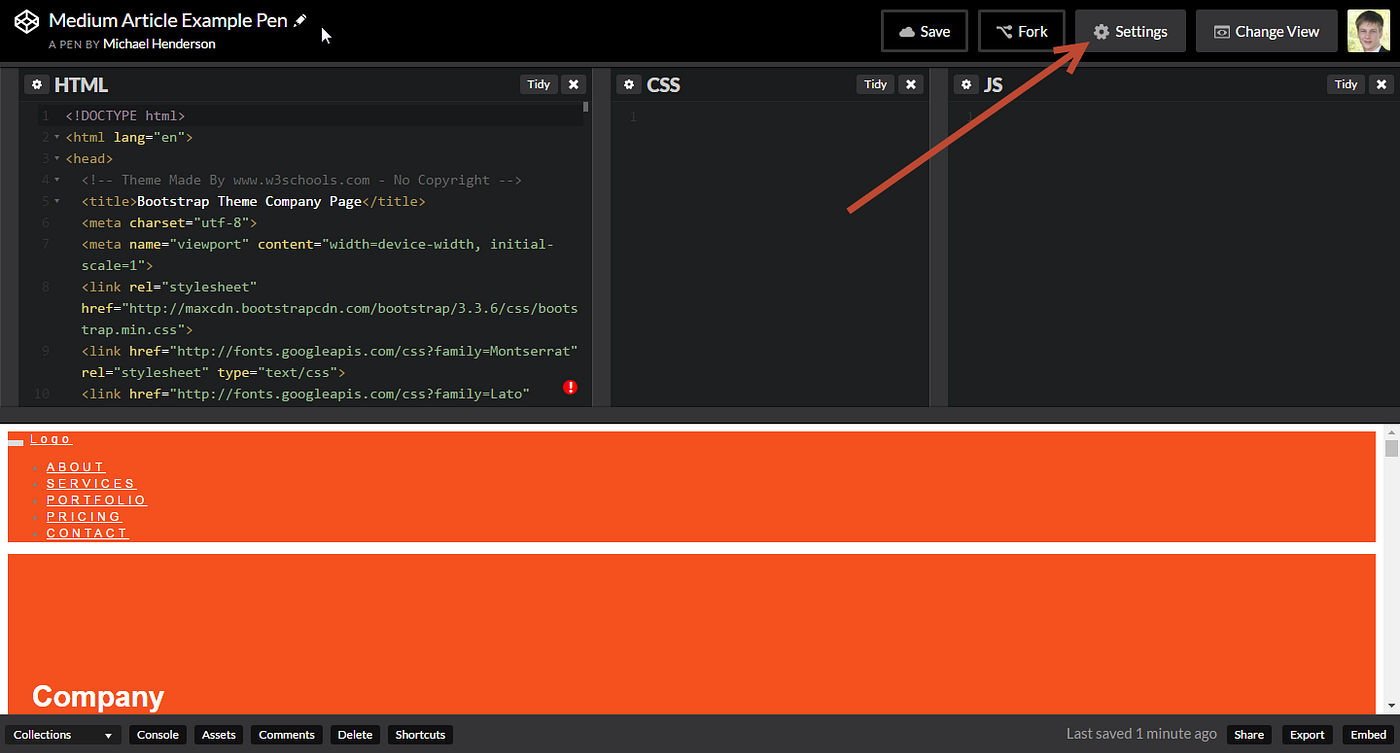Close the CSS editor panel

point(910,84)
